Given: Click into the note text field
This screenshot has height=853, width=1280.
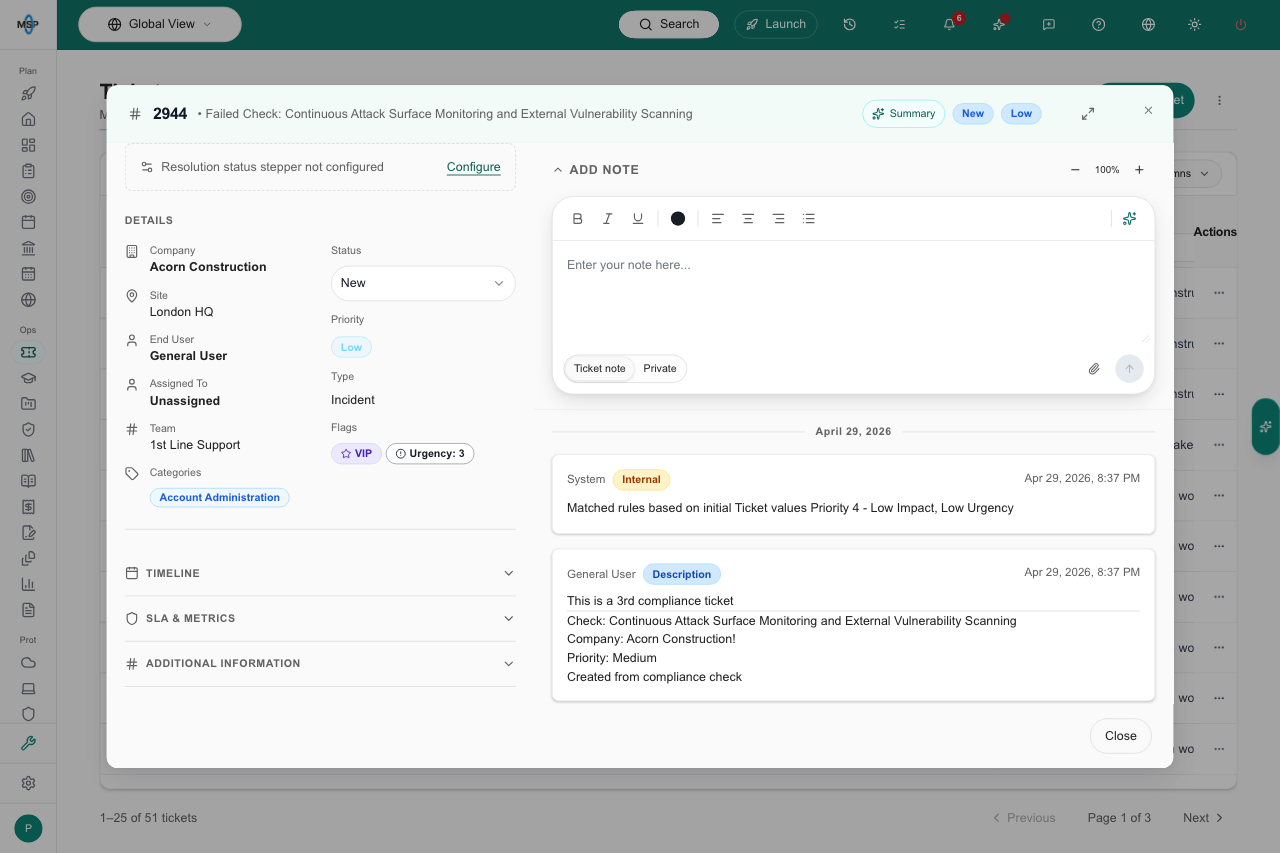Looking at the screenshot, I should point(853,293).
